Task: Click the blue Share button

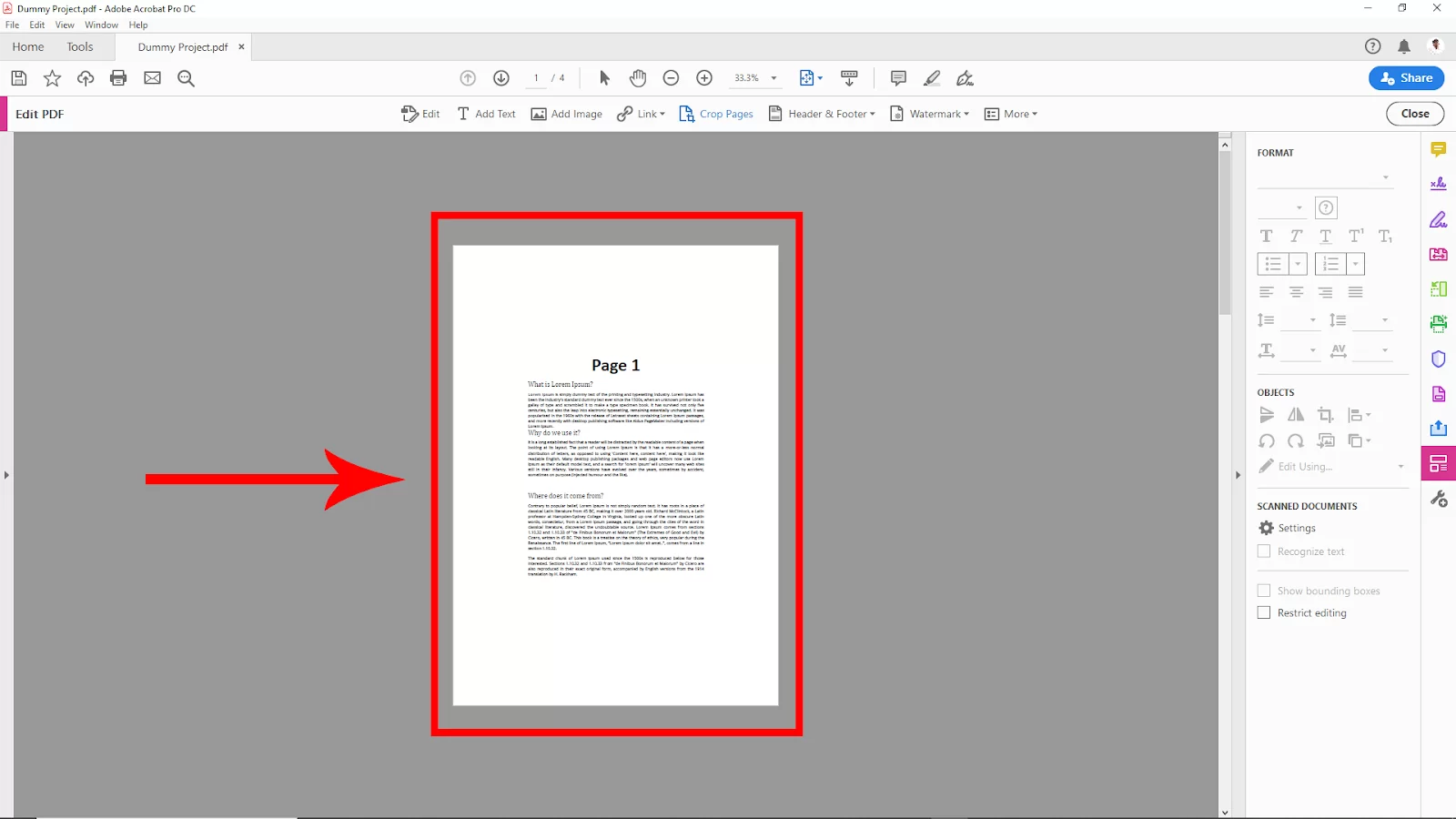Action: pos(1406,78)
